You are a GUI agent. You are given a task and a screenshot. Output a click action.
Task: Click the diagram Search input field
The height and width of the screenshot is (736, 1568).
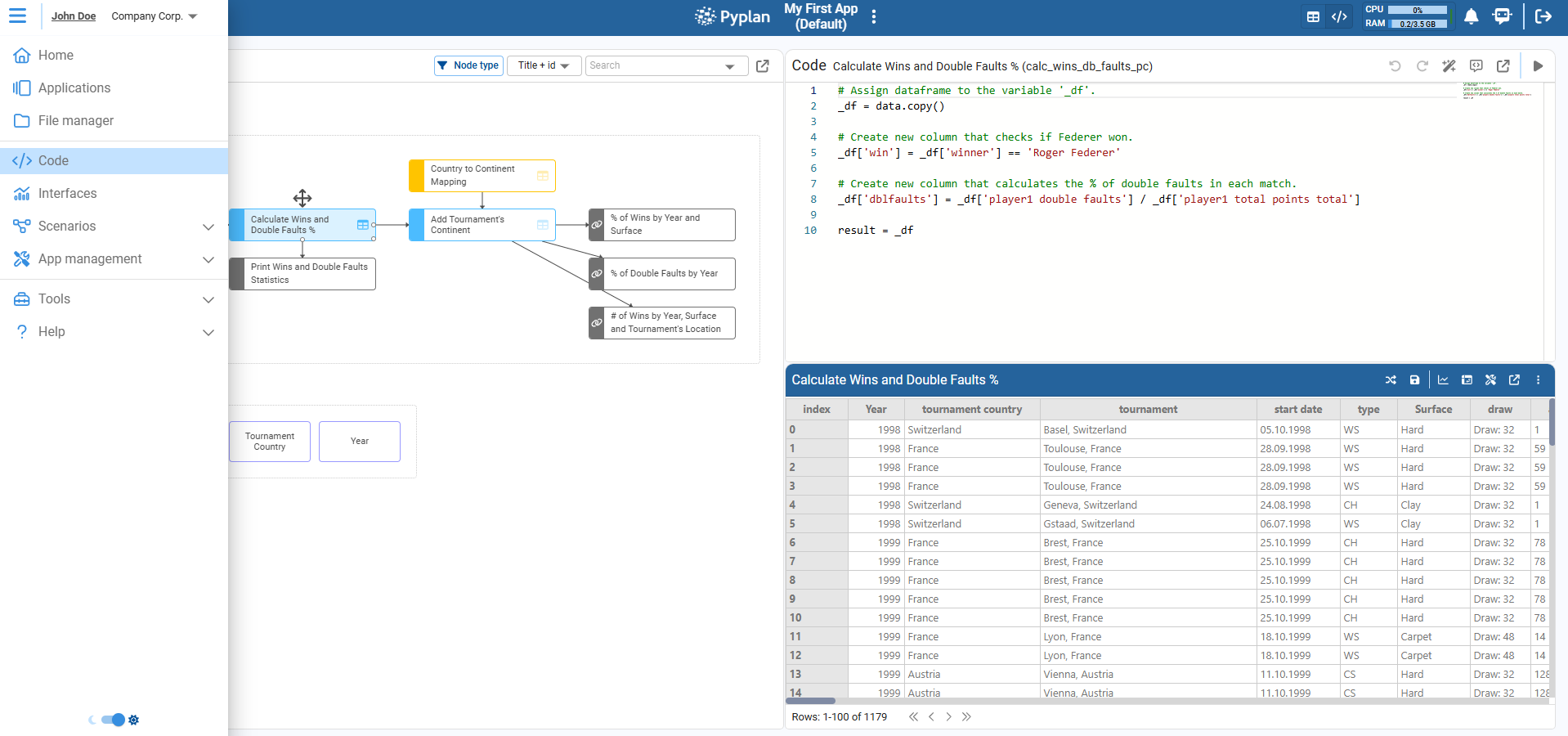pos(654,65)
